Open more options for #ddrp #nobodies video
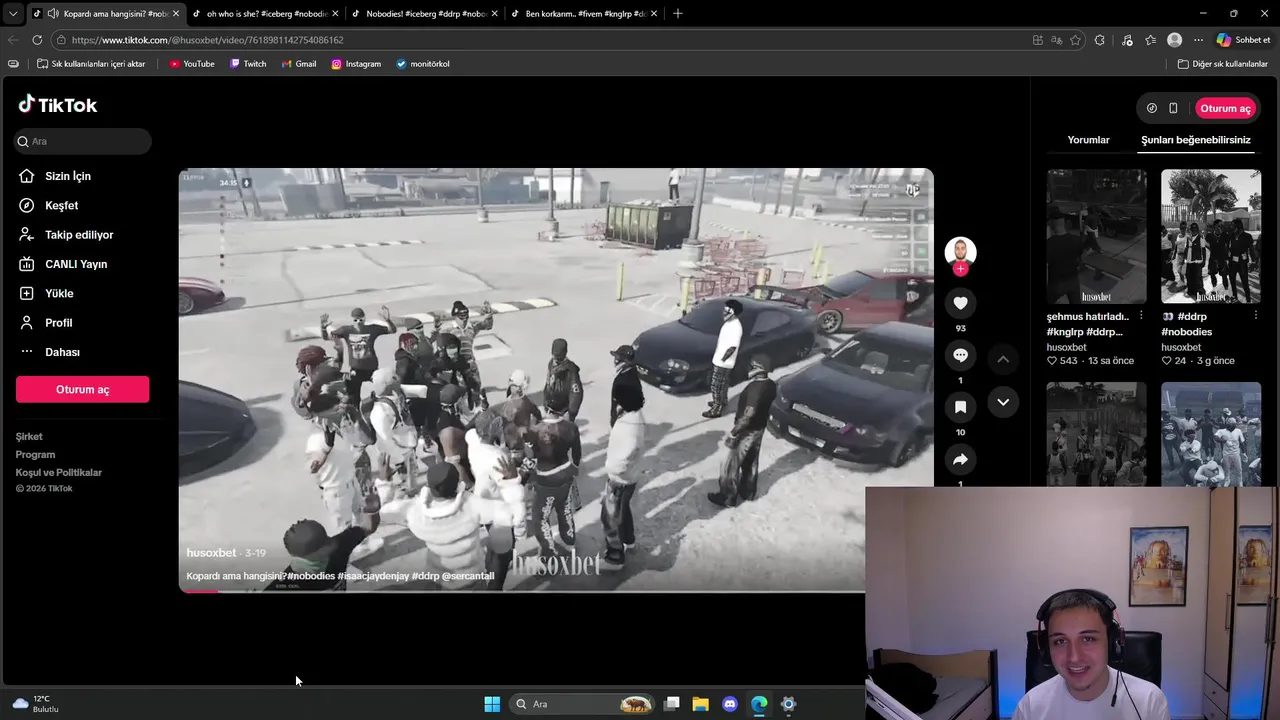The image size is (1280, 720). coord(1255,315)
